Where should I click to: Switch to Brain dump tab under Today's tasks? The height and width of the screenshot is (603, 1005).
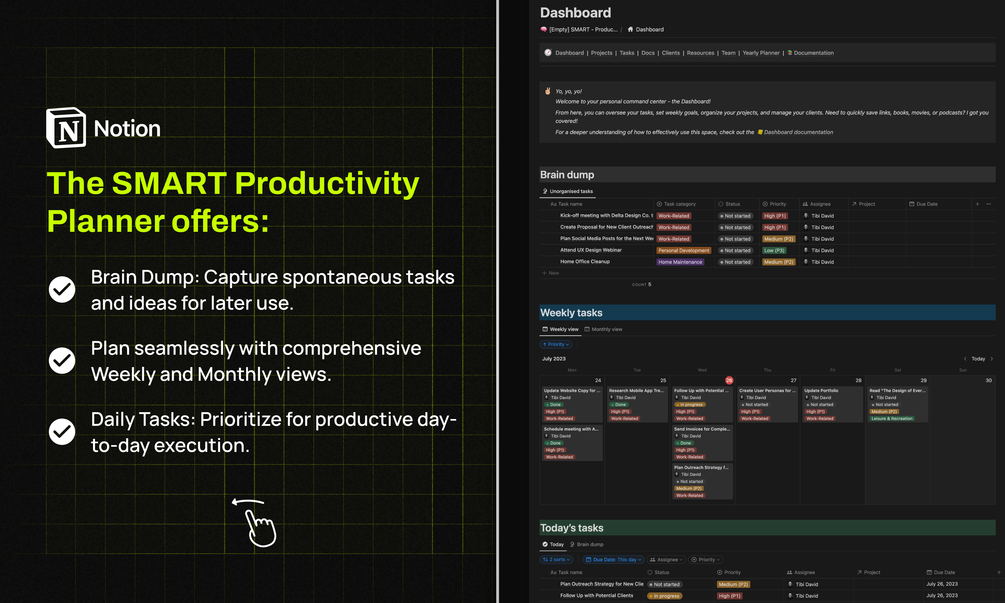(586, 544)
